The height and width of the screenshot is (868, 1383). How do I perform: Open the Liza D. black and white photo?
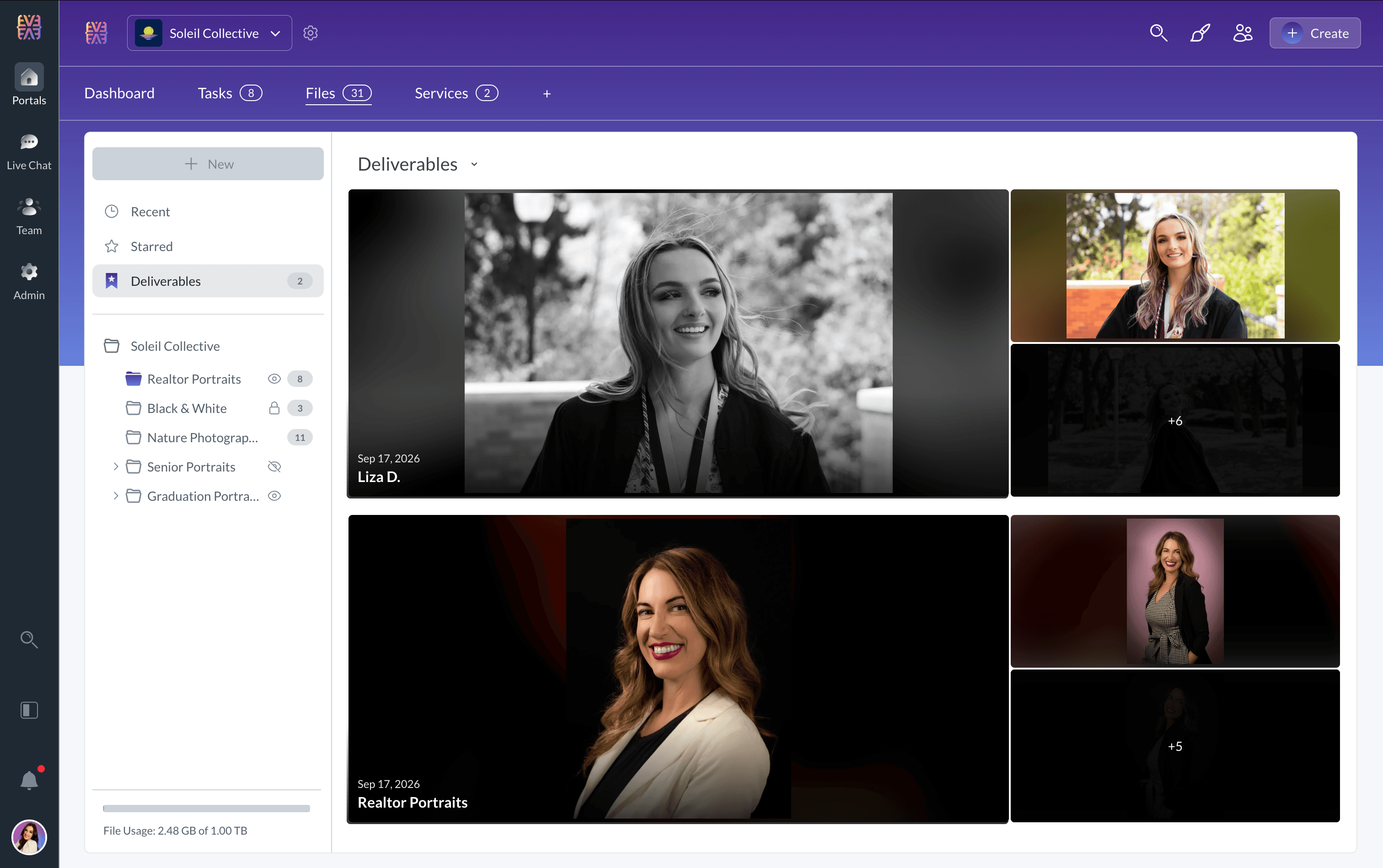point(678,343)
